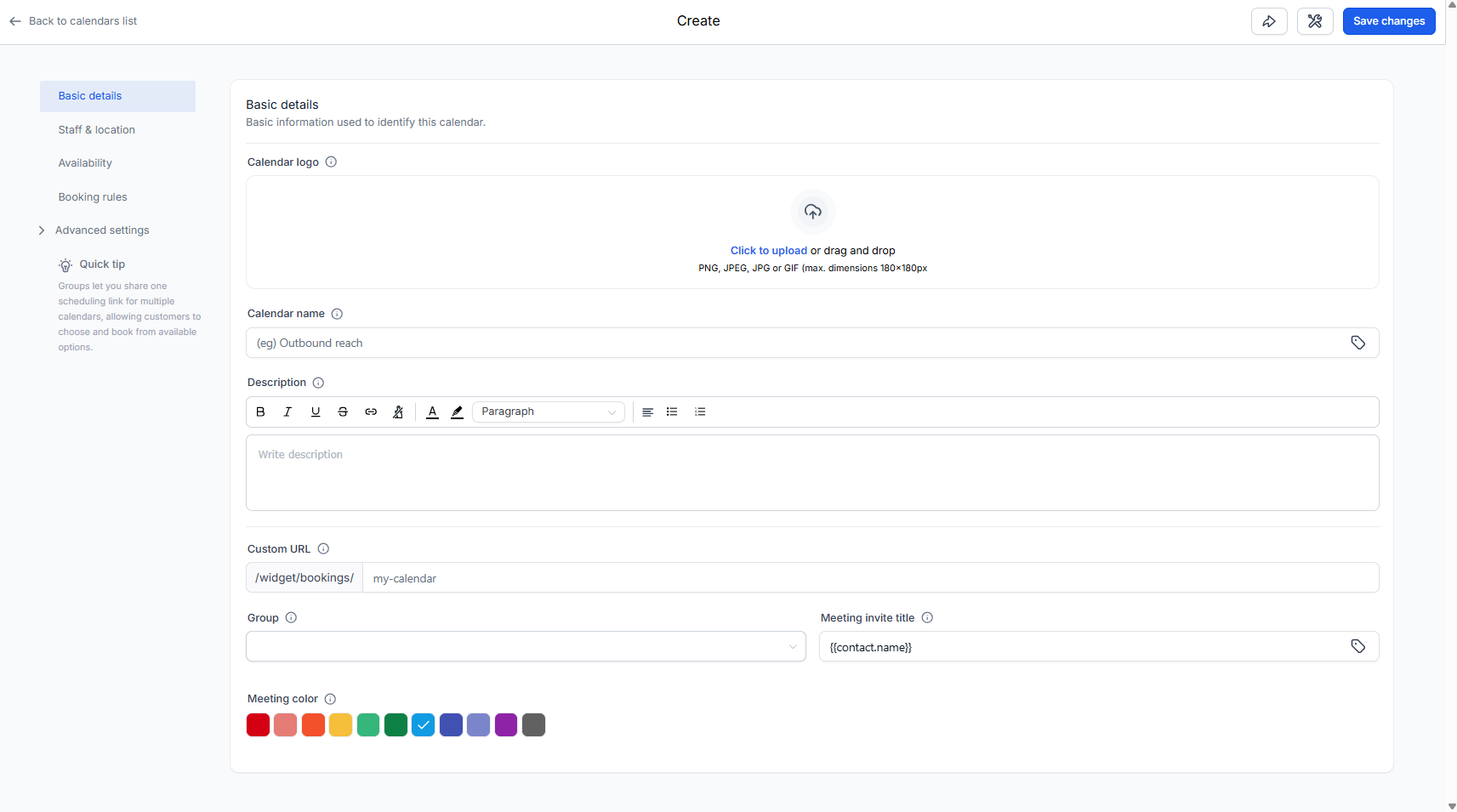This screenshot has width=1457, height=812.
Task: Toggle underline formatting
Action: (x=316, y=412)
